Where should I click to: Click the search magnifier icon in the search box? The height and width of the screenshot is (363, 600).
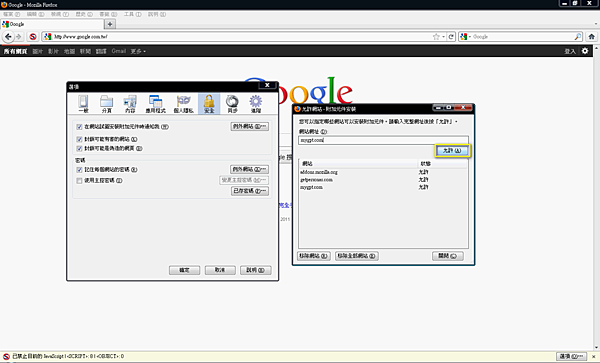(578, 37)
